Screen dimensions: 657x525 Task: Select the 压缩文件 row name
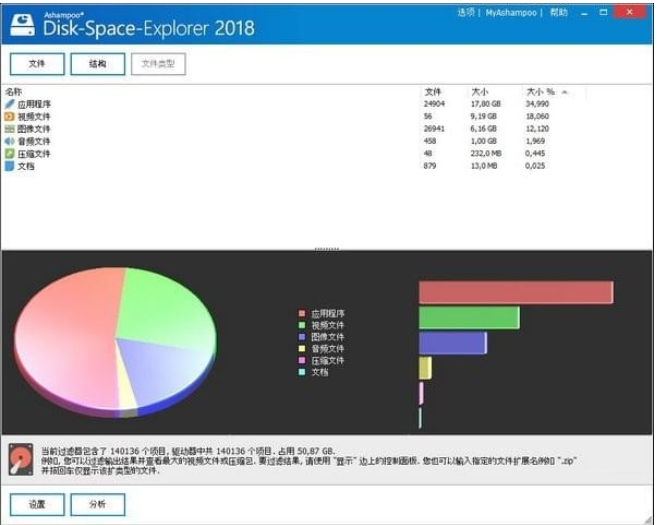click(34, 154)
